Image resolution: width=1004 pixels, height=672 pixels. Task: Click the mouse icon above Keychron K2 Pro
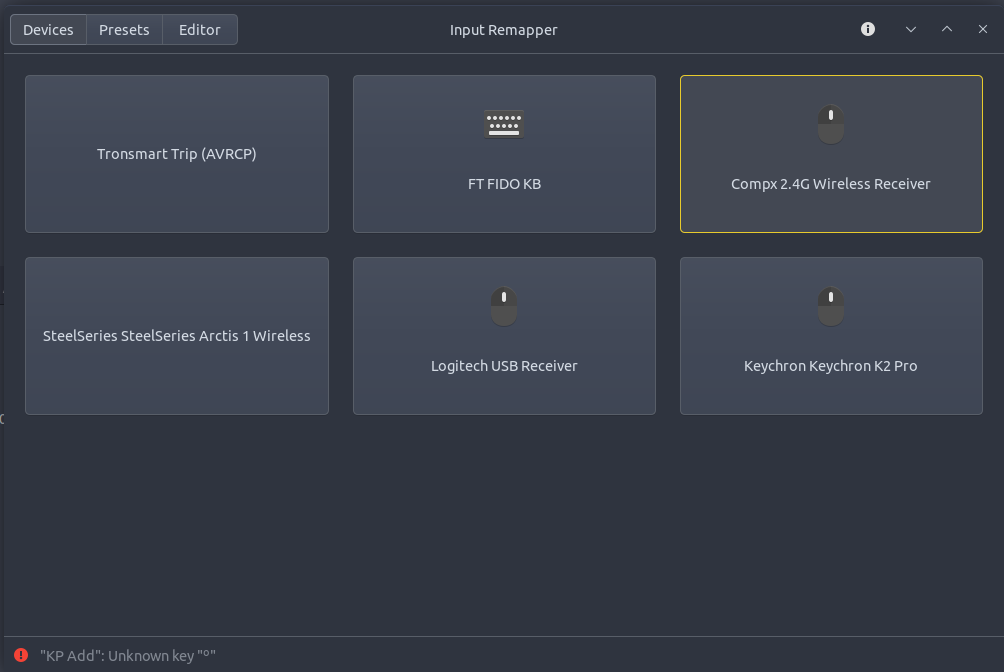(x=831, y=306)
